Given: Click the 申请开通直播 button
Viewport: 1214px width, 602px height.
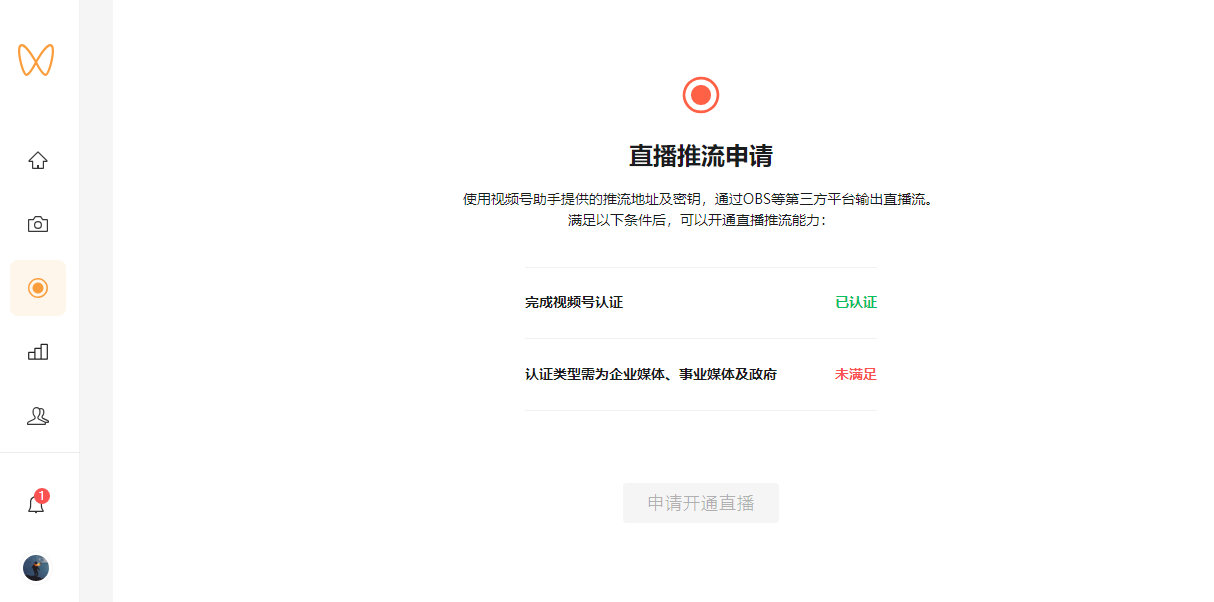Looking at the screenshot, I should 701,503.
